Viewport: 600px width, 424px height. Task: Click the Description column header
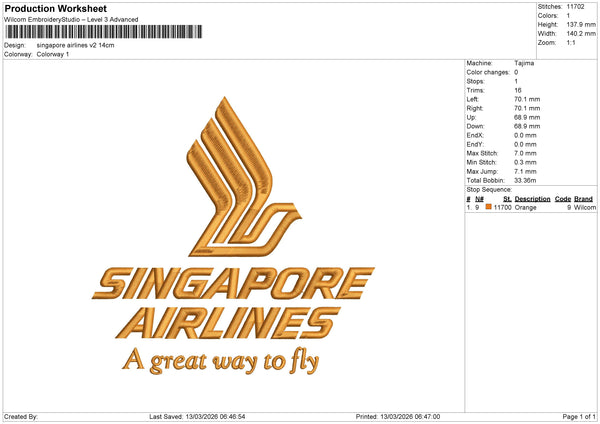pos(532,199)
